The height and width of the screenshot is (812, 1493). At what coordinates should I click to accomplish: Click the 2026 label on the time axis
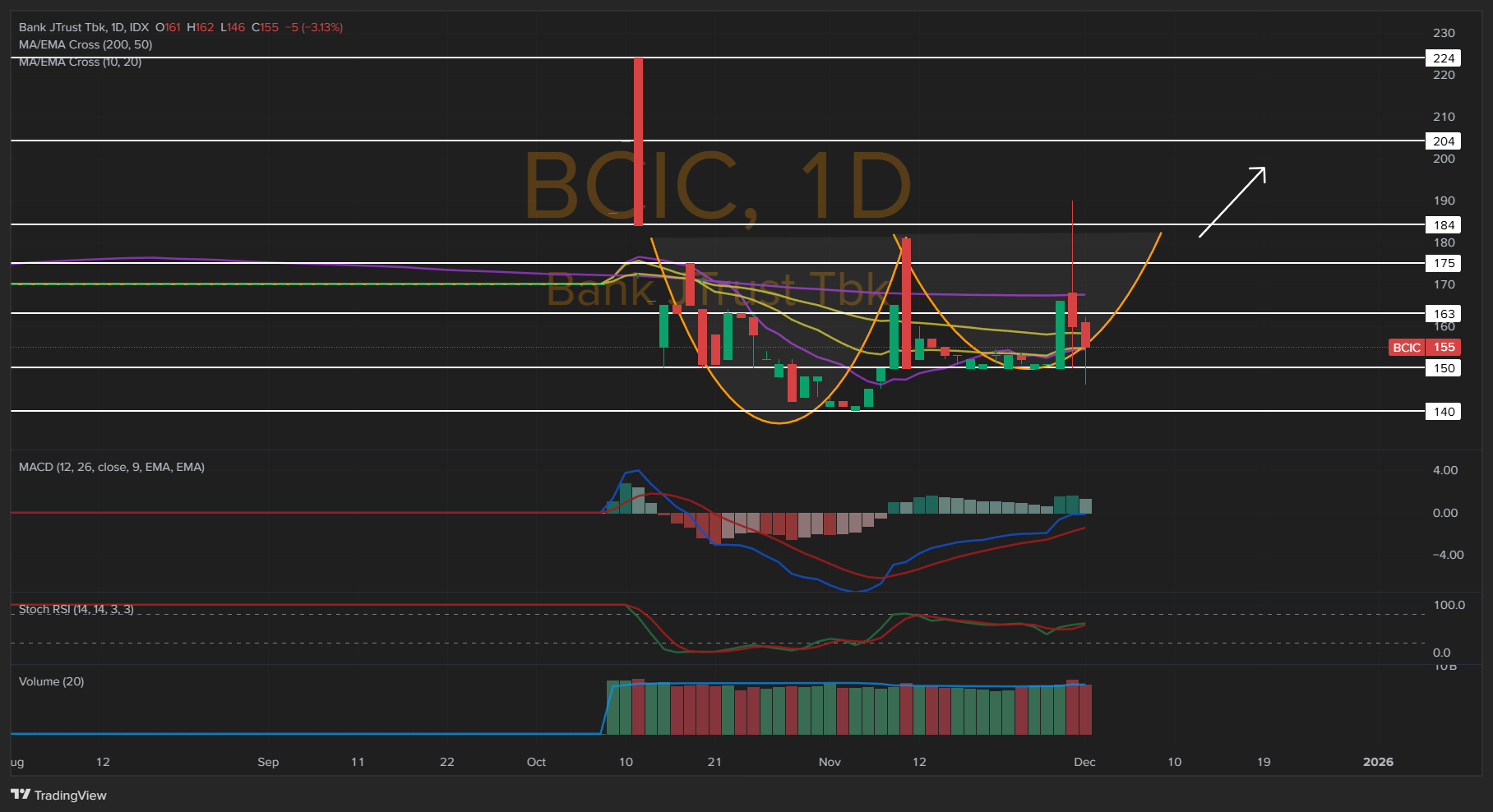1378,762
